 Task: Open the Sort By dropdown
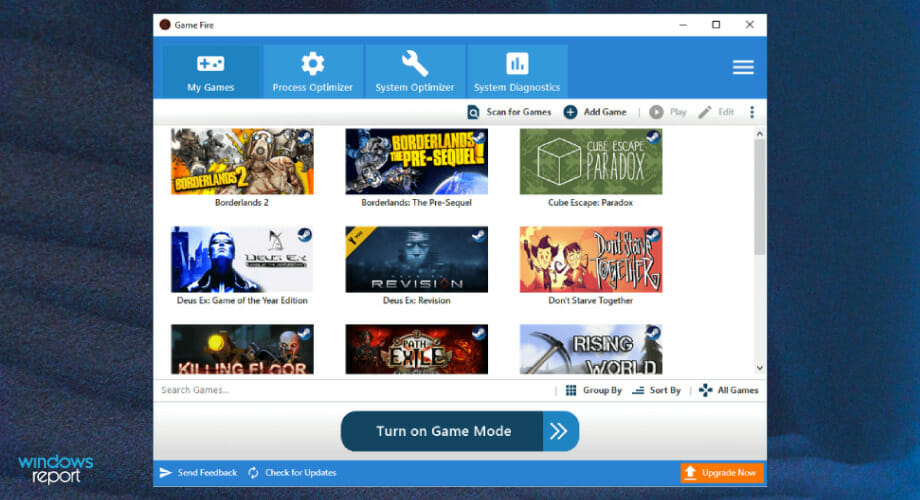point(656,390)
